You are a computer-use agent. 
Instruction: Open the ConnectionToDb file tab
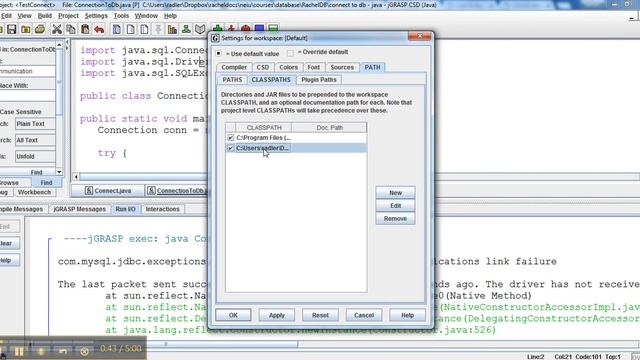pyautogui.click(x=177, y=191)
